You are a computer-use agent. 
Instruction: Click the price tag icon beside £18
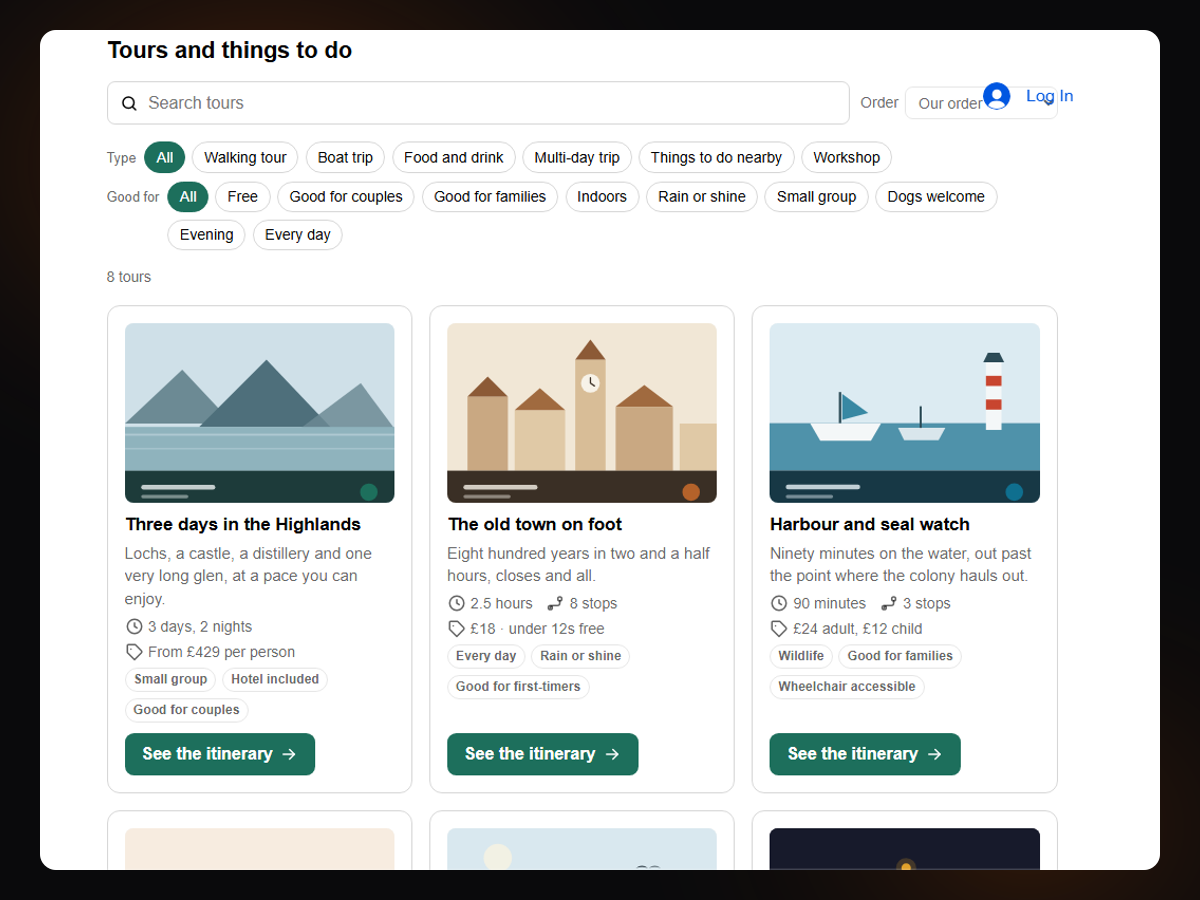[456, 629]
